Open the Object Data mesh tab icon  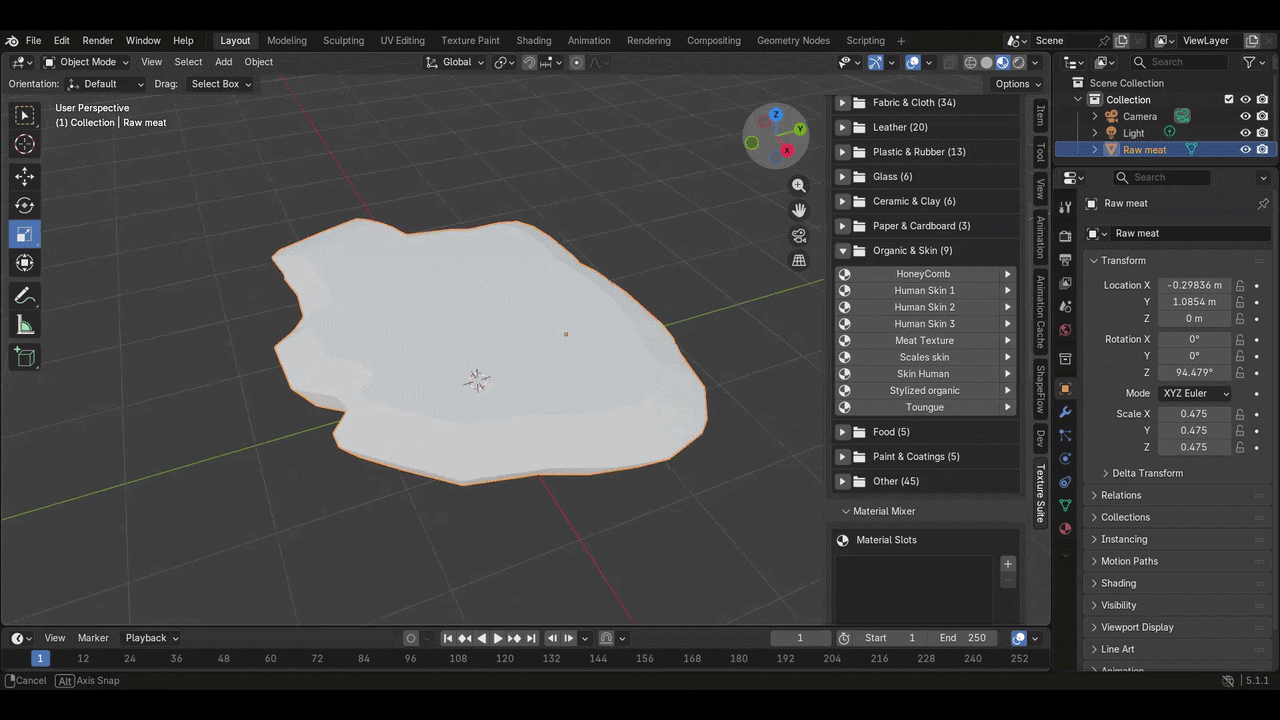tap(1065, 505)
